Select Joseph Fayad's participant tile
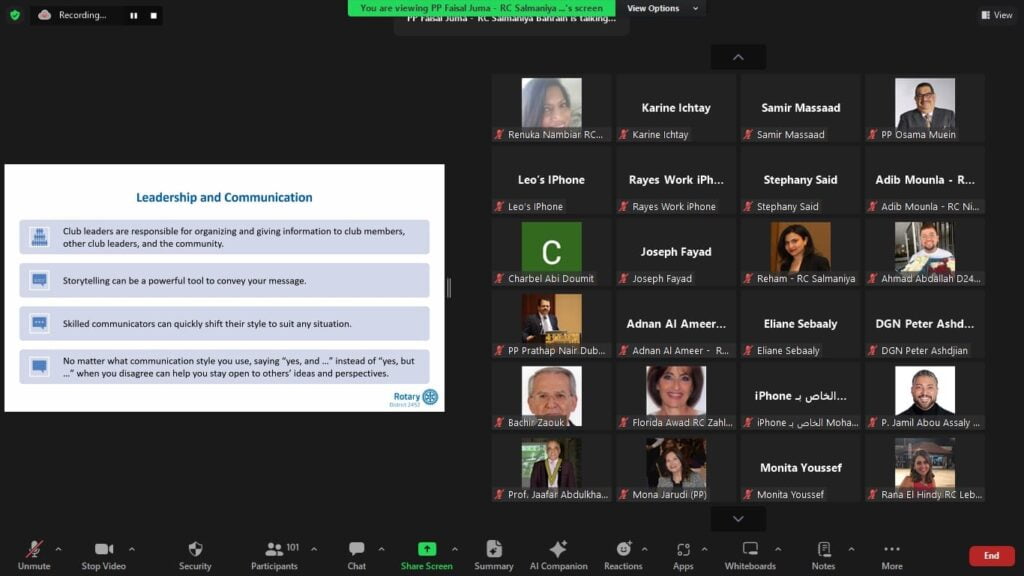Screen dimensions: 1024x576 tap(676, 252)
